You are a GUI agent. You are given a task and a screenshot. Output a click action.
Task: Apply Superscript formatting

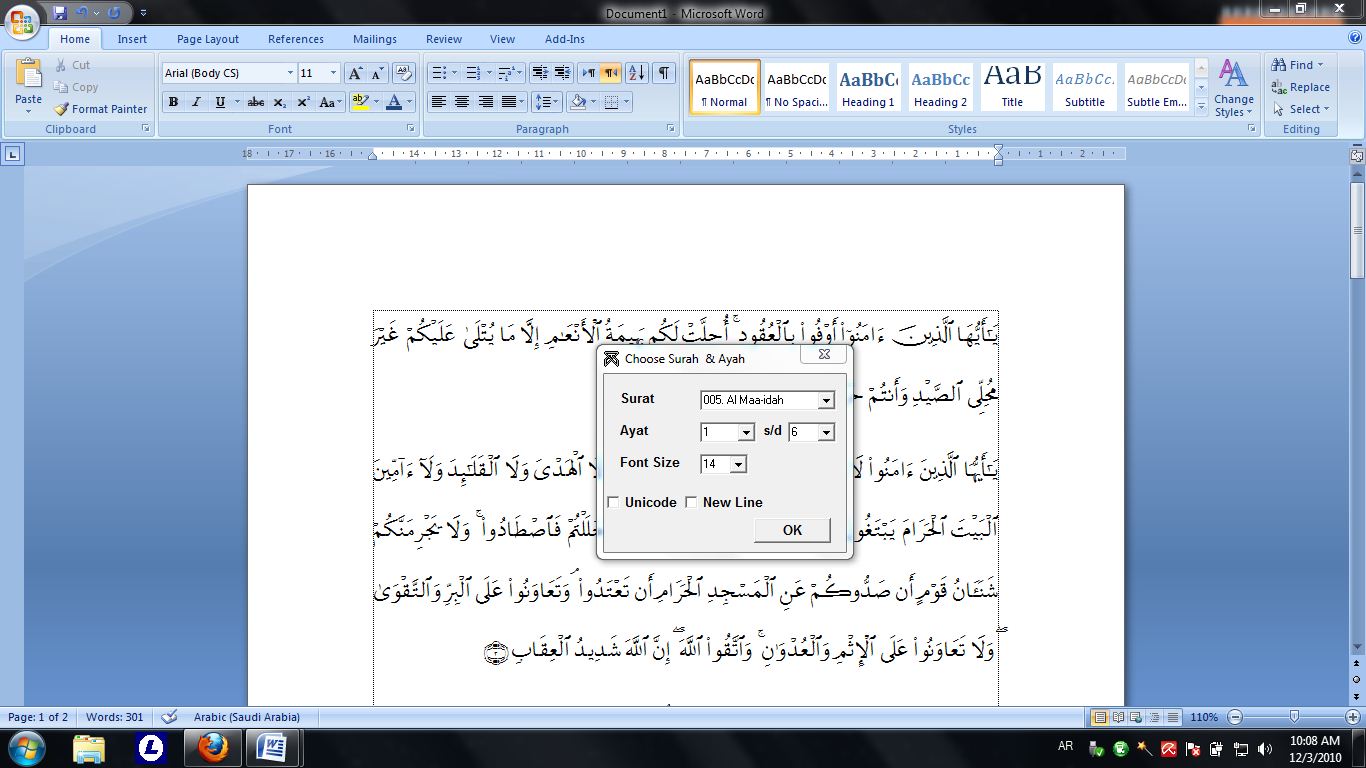[x=303, y=102]
